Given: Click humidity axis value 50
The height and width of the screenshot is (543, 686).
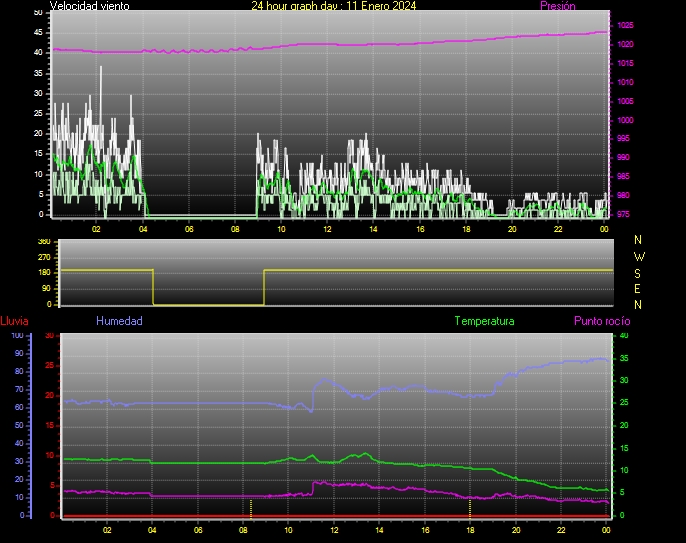Looking at the screenshot, I should [x=19, y=425].
